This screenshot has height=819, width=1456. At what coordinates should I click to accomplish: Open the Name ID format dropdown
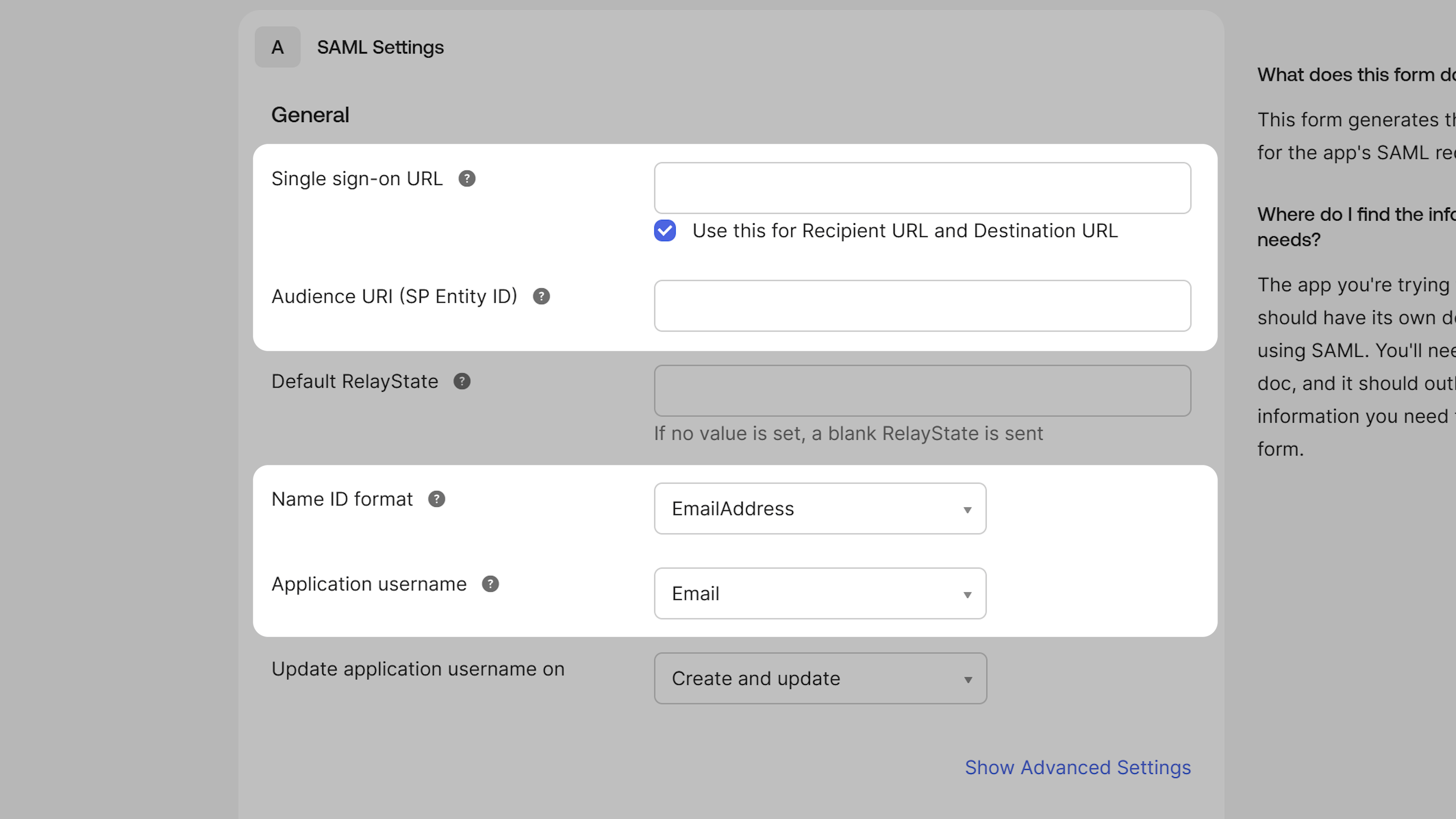coord(820,509)
